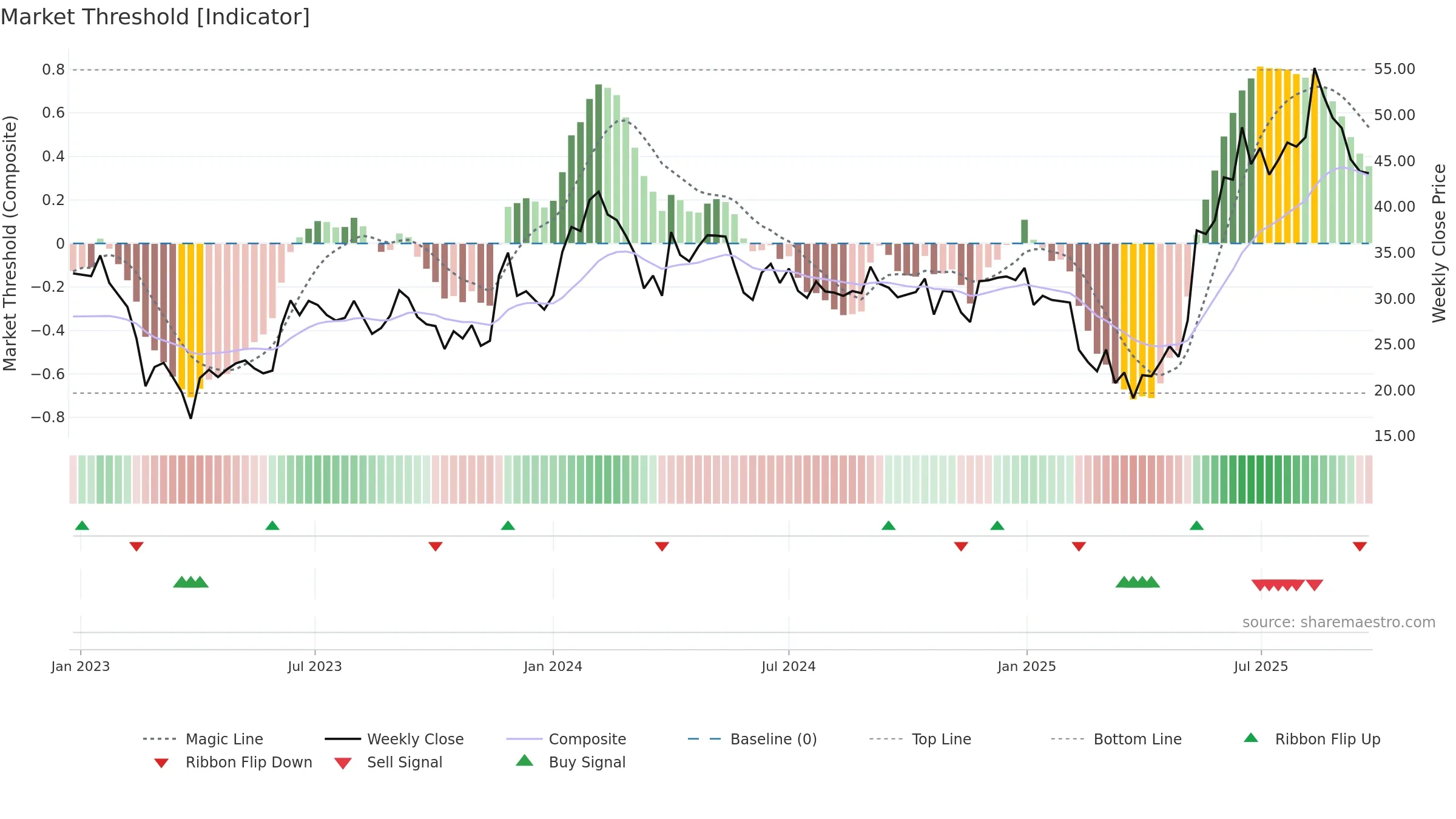Click the −0.8 left axis tick label
Image resolution: width=1456 pixels, height=819 pixels.
tap(48, 417)
